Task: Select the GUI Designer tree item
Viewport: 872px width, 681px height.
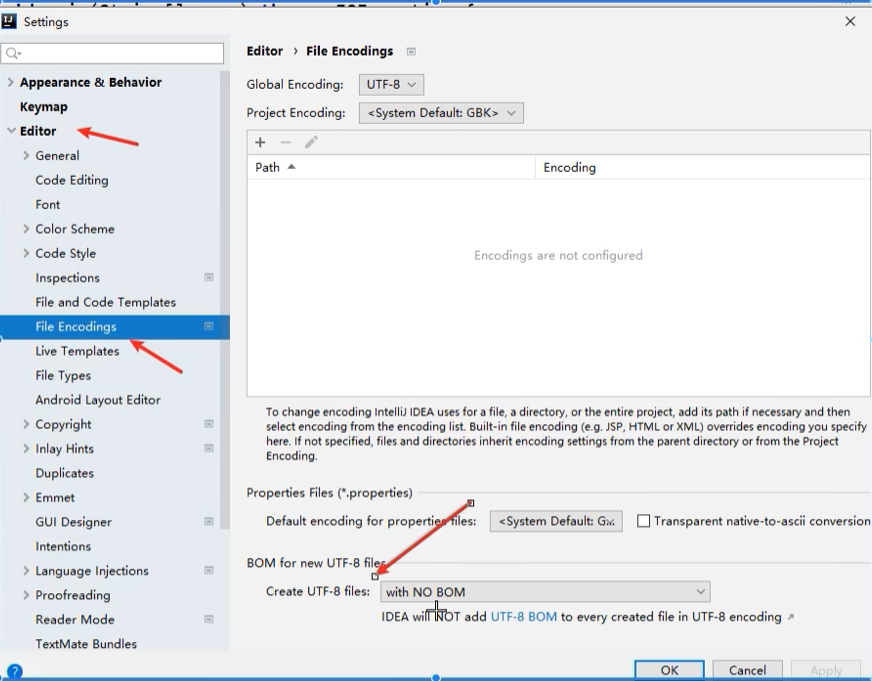Action: tap(73, 522)
